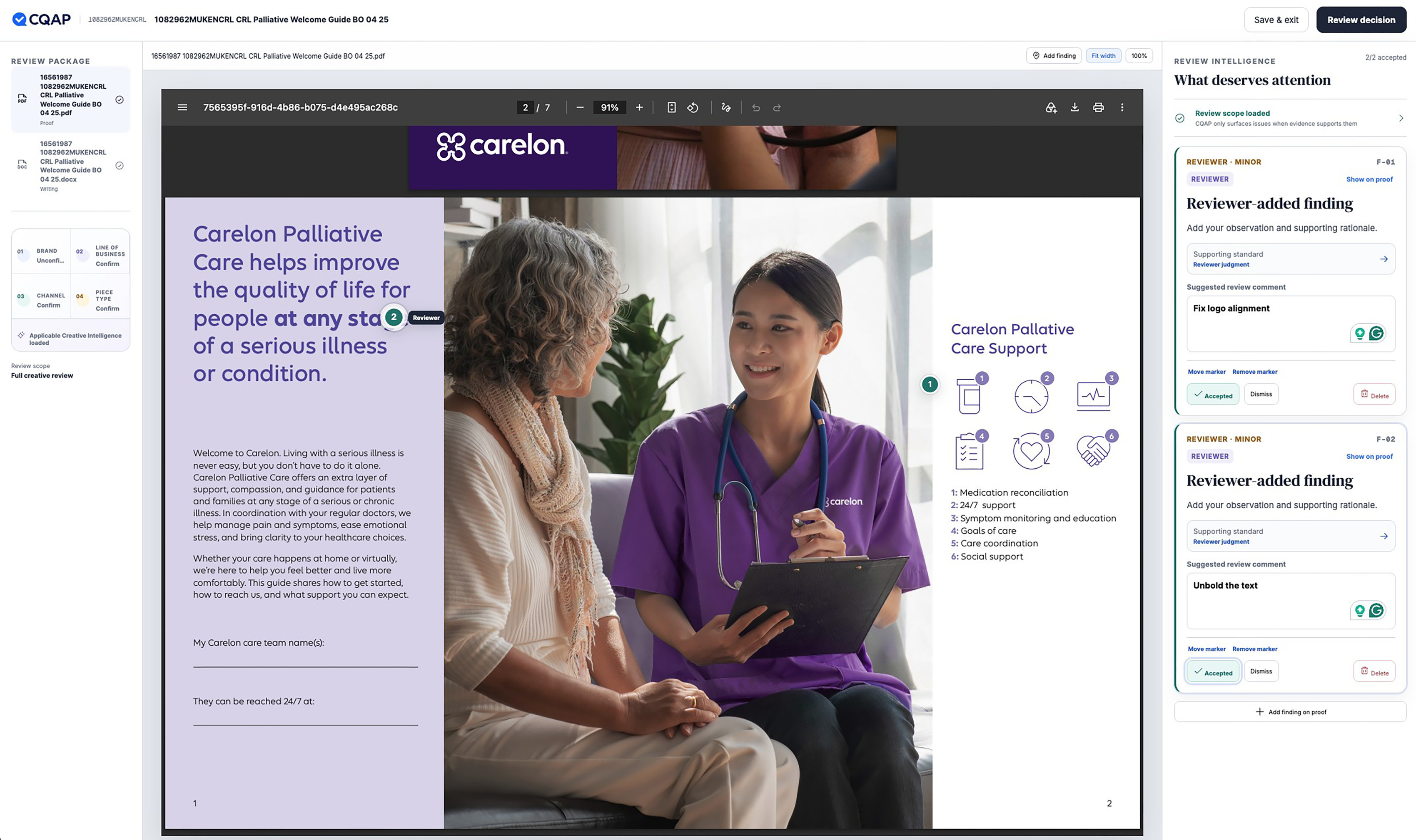Click the lightbulb icon in Unbold the text box
This screenshot has height=840, width=1416.
(1360, 610)
